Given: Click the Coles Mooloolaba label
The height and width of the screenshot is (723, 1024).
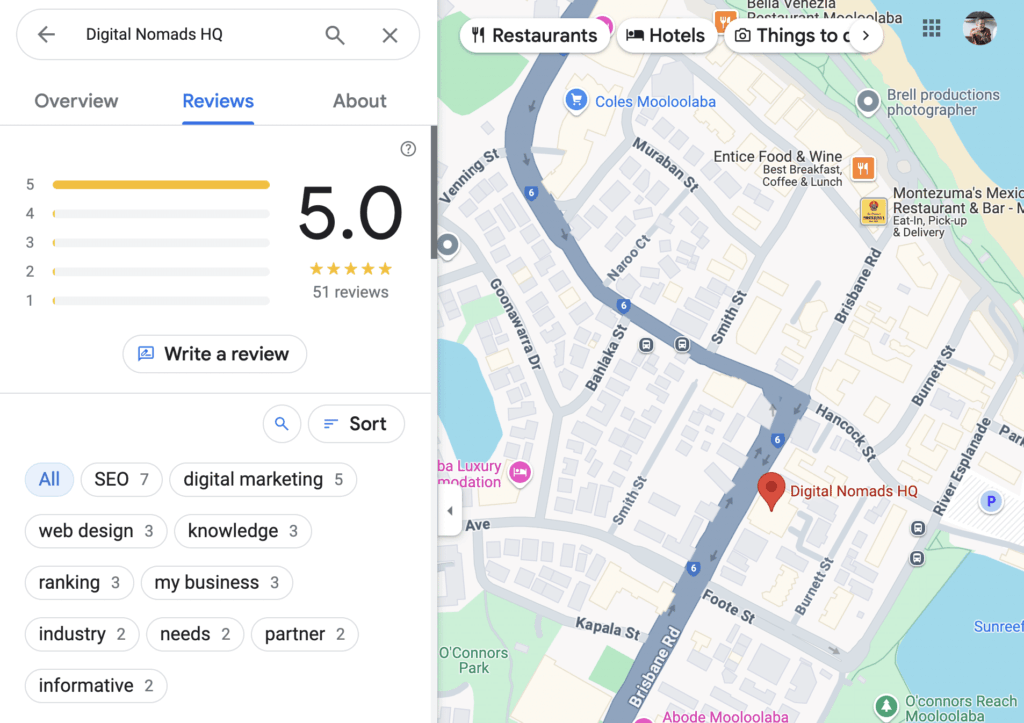Looking at the screenshot, I should (x=655, y=102).
